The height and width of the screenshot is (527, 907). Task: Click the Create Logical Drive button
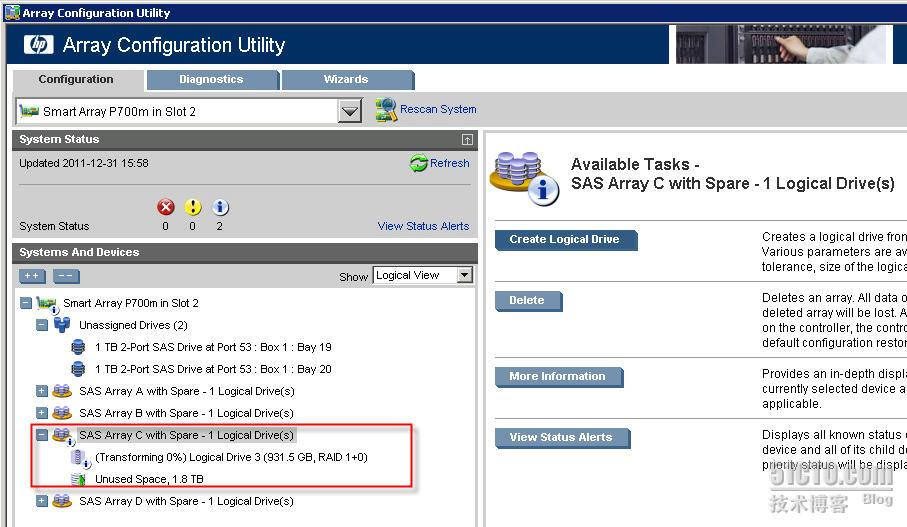pos(565,239)
